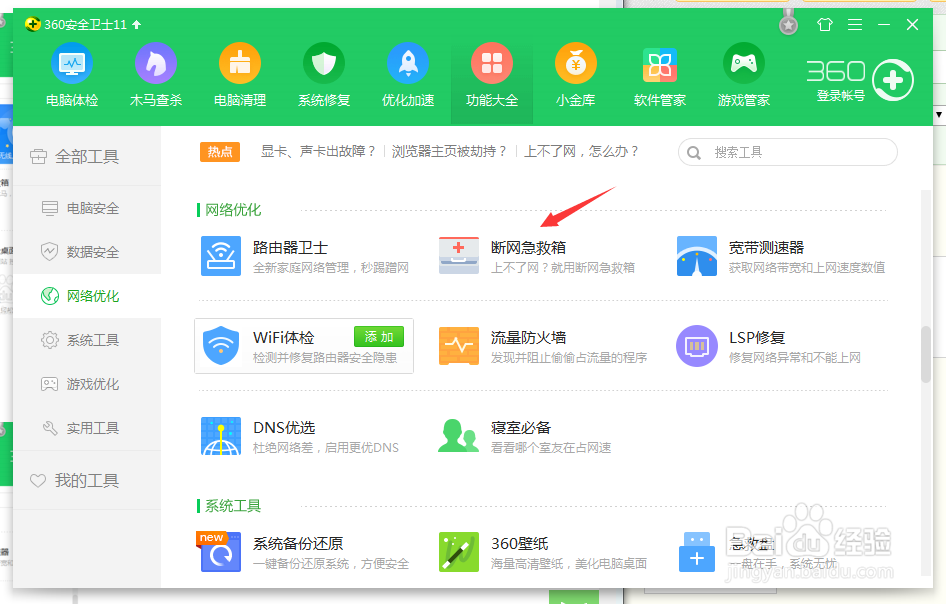Select 游戏优化 category
Image resolution: width=946 pixels, height=604 pixels.
pyautogui.click(x=87, y=384)
